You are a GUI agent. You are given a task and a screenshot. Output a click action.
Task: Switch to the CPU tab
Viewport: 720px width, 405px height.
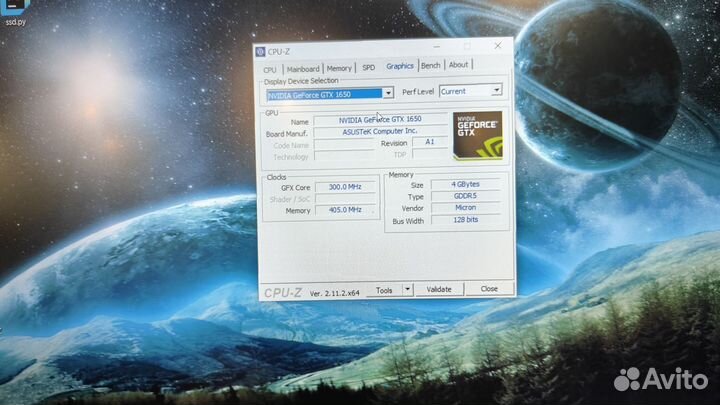click(270, 70)
